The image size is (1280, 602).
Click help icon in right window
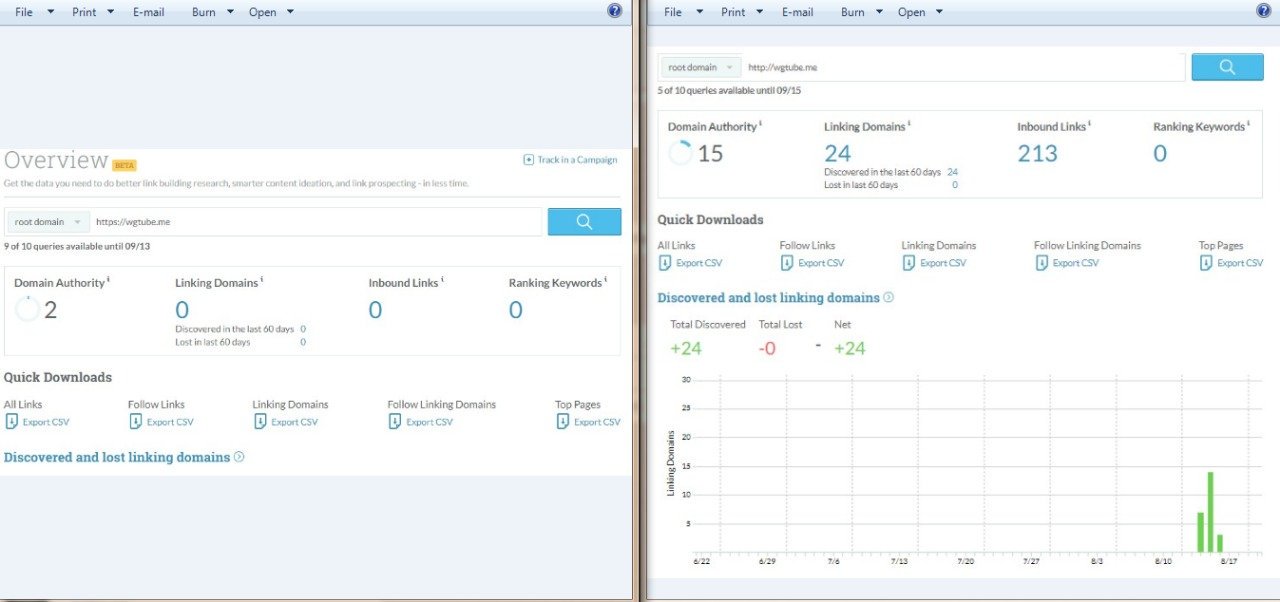click(1263, 11)
